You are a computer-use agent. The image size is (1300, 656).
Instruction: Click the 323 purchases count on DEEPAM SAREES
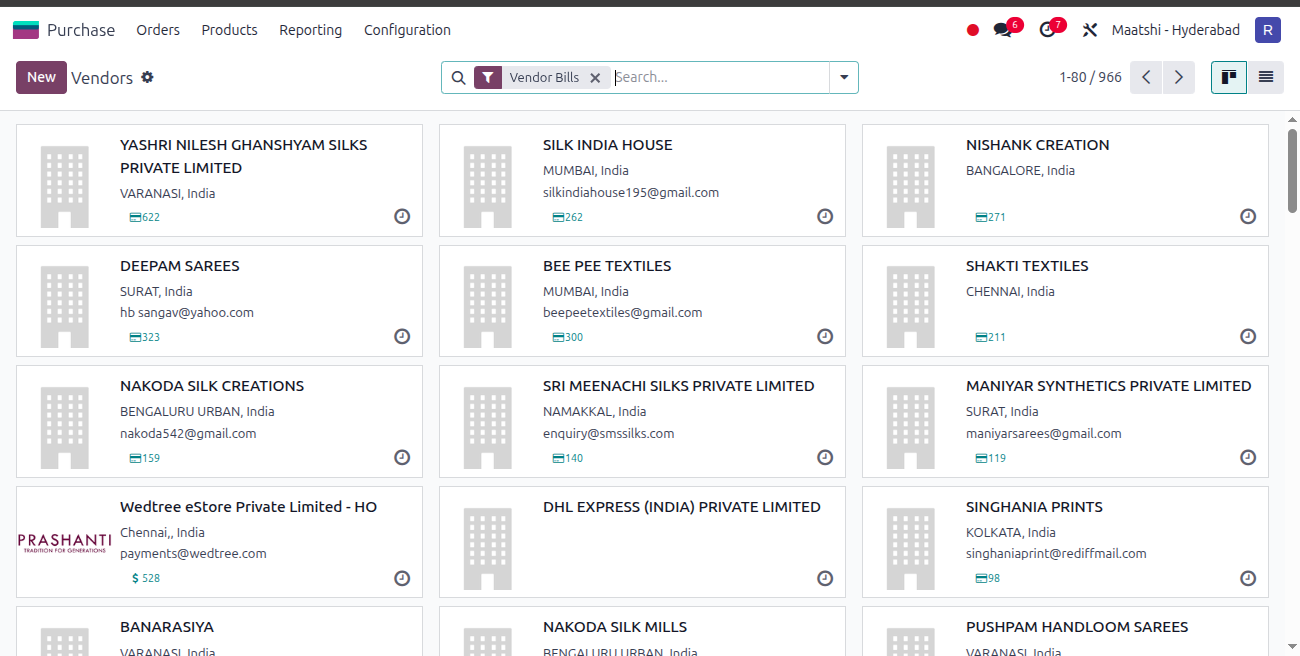(x=145, y=337)
